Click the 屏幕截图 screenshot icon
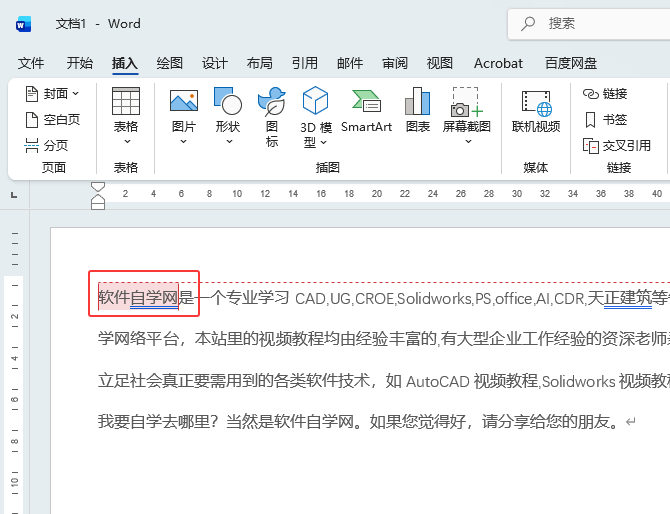 pos(467,102)
